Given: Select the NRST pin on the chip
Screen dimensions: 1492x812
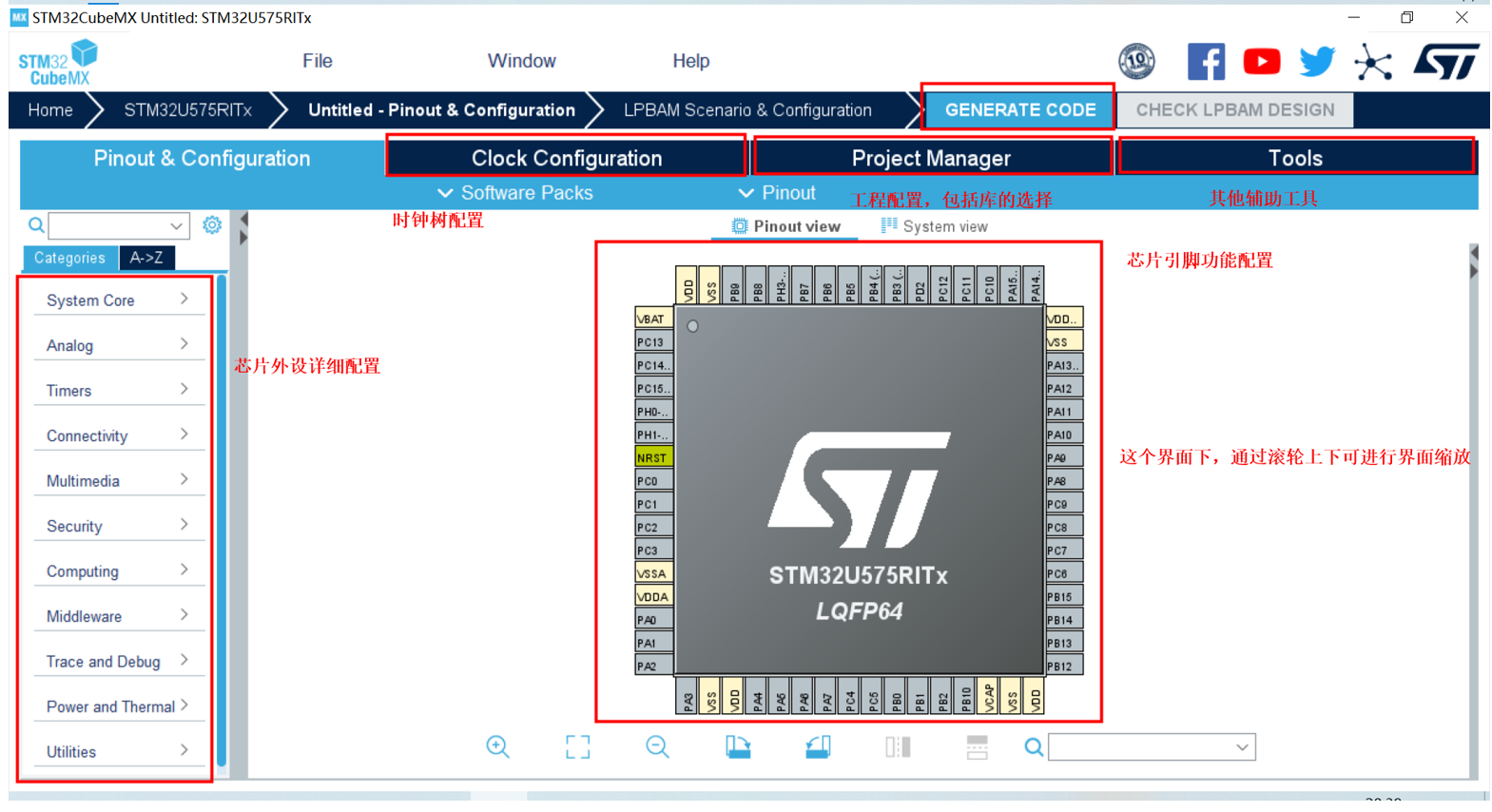Looking at the screenshot, I should (652, 457).
